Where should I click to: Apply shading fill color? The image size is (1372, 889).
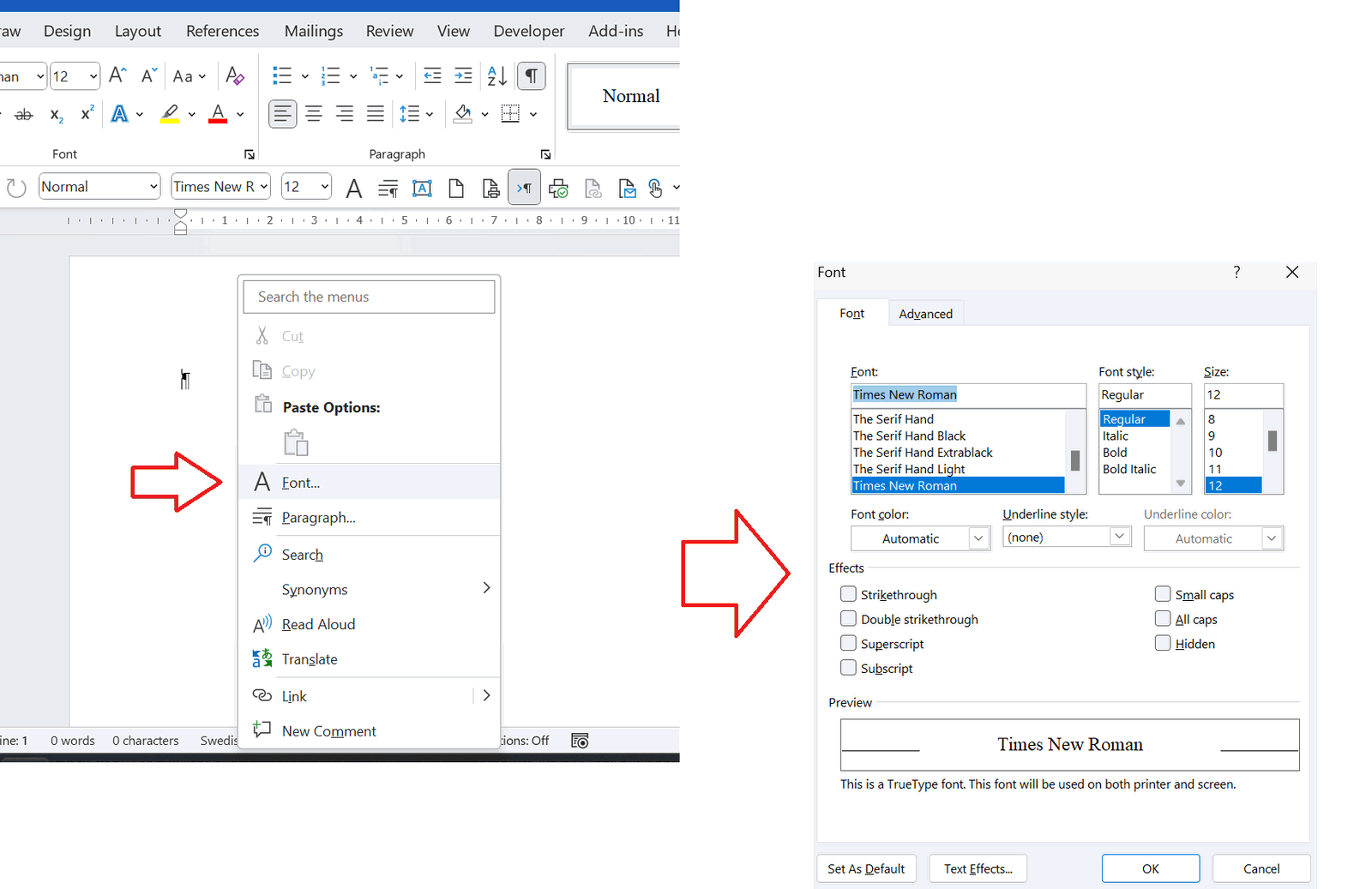pos(463,114)
